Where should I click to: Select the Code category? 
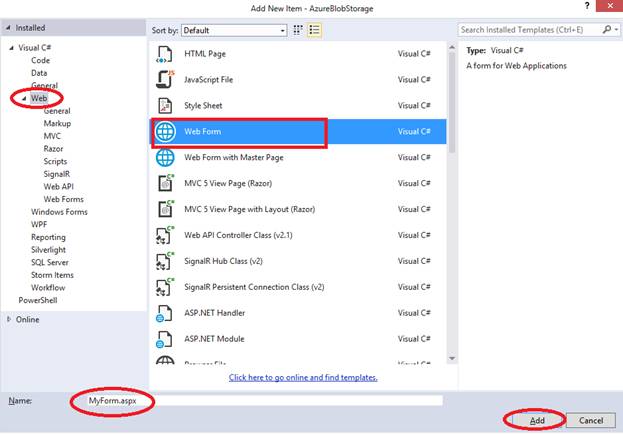[x=41, y=60]
